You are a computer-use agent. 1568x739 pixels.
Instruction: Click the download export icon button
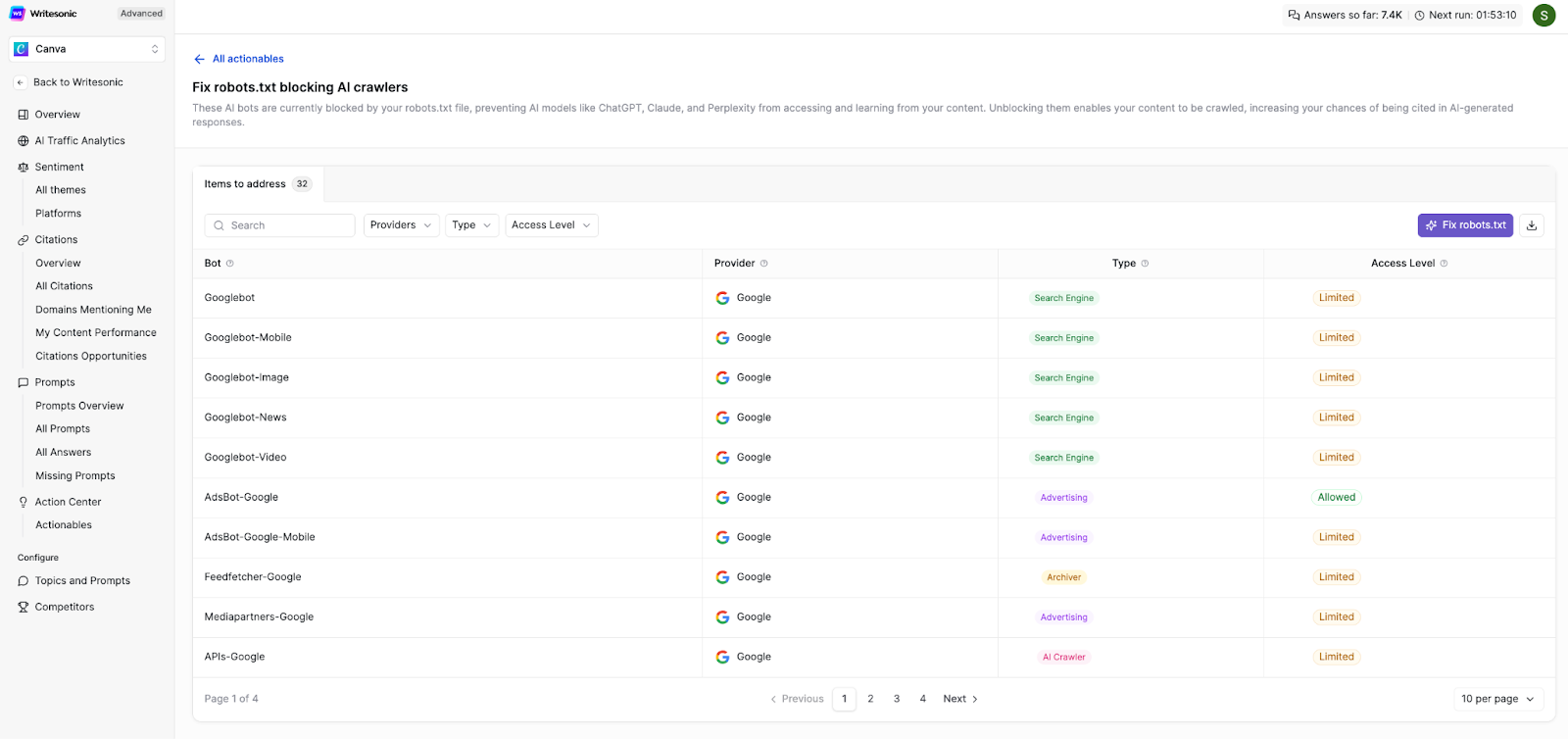pos(1532,225)
